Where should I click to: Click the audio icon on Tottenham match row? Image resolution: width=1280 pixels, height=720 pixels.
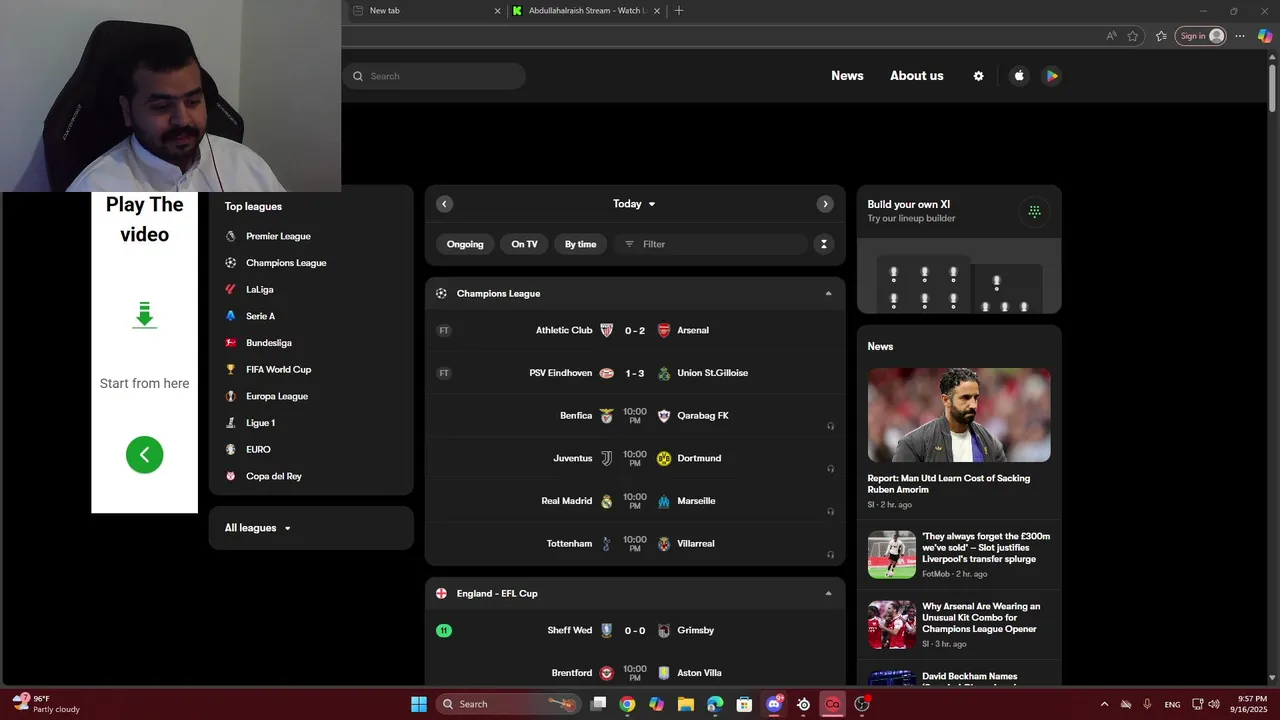830,555
